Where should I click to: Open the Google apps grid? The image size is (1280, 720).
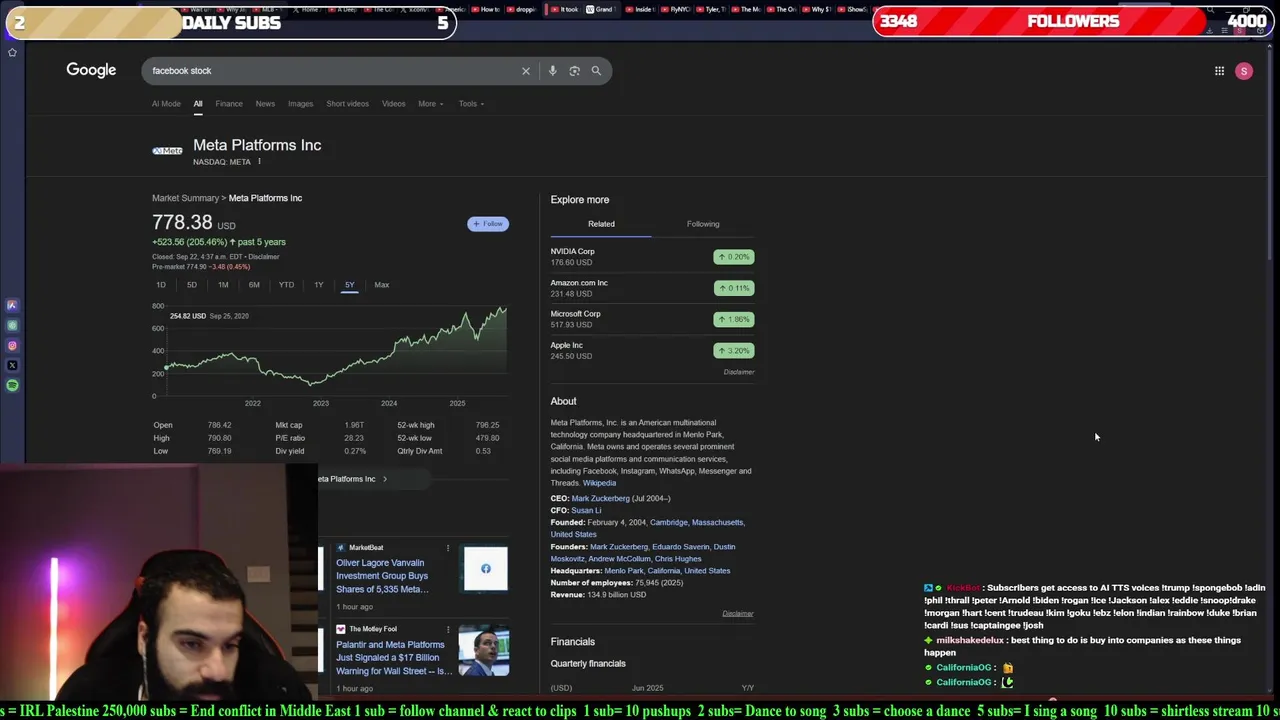(1219, 71)
